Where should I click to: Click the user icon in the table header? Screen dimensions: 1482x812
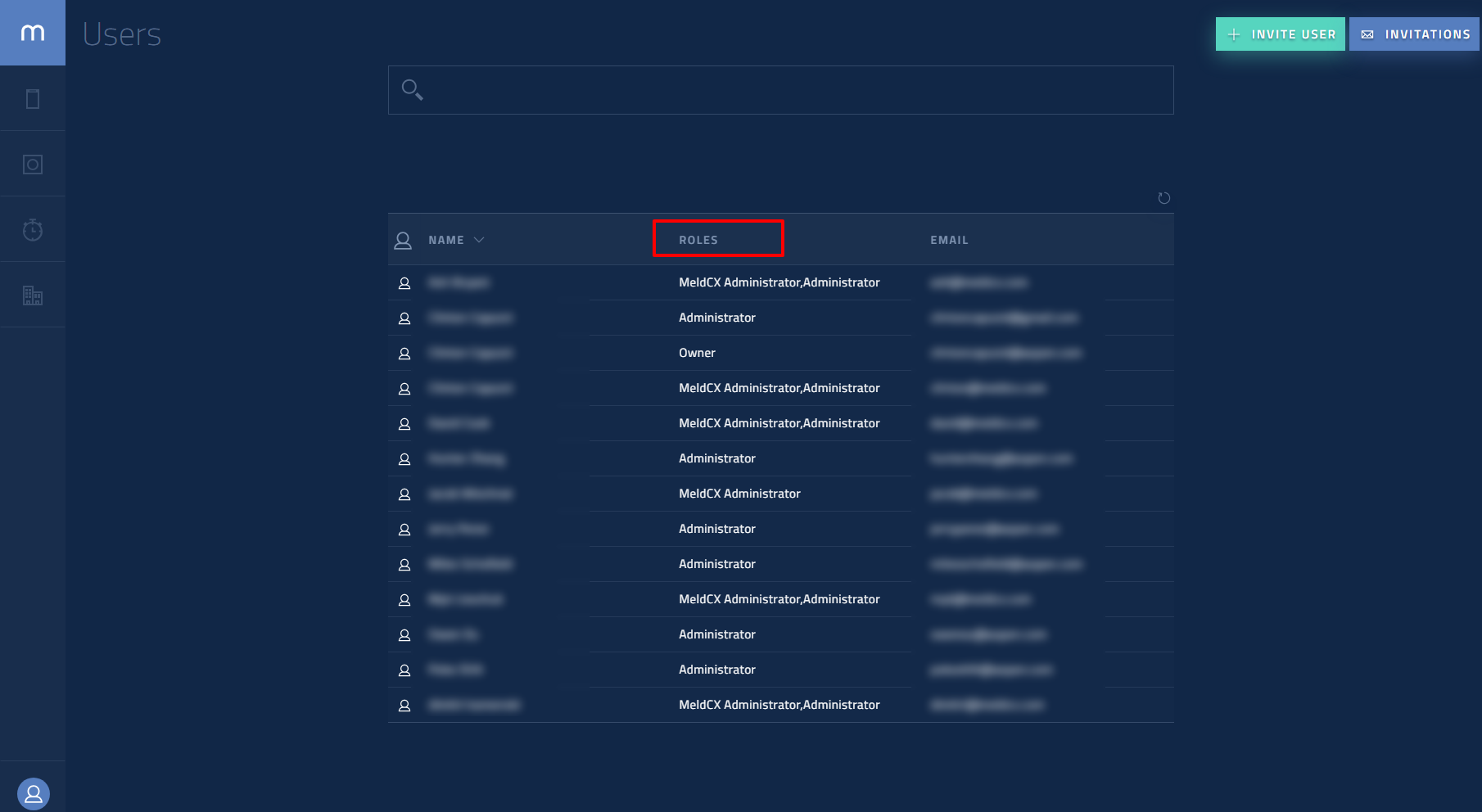pos(403,240)
